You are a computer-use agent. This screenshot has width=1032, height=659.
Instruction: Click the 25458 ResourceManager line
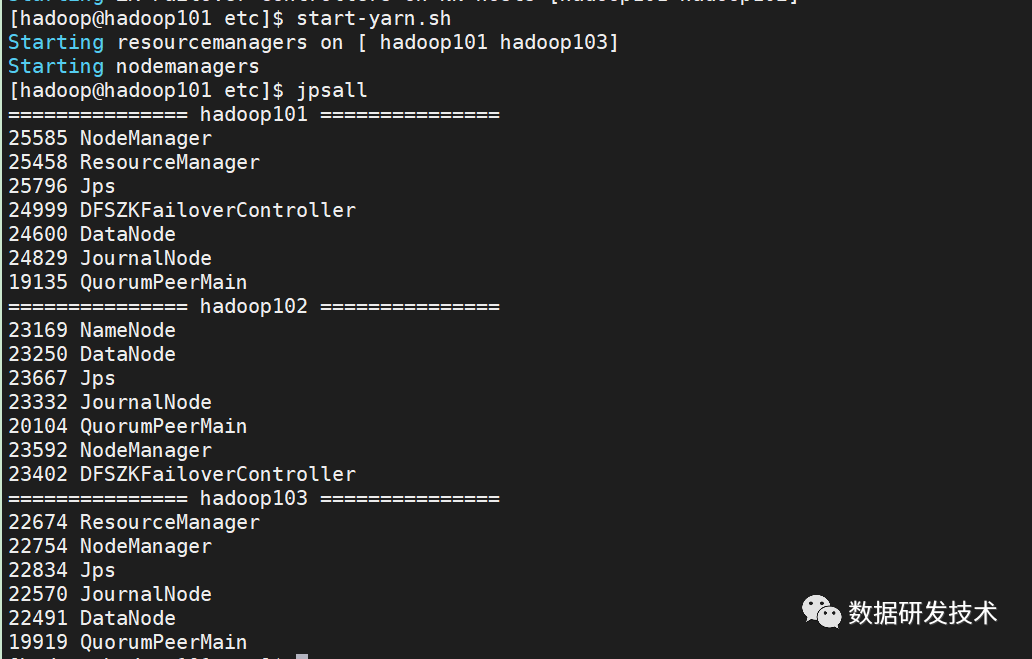coord(134,162)
